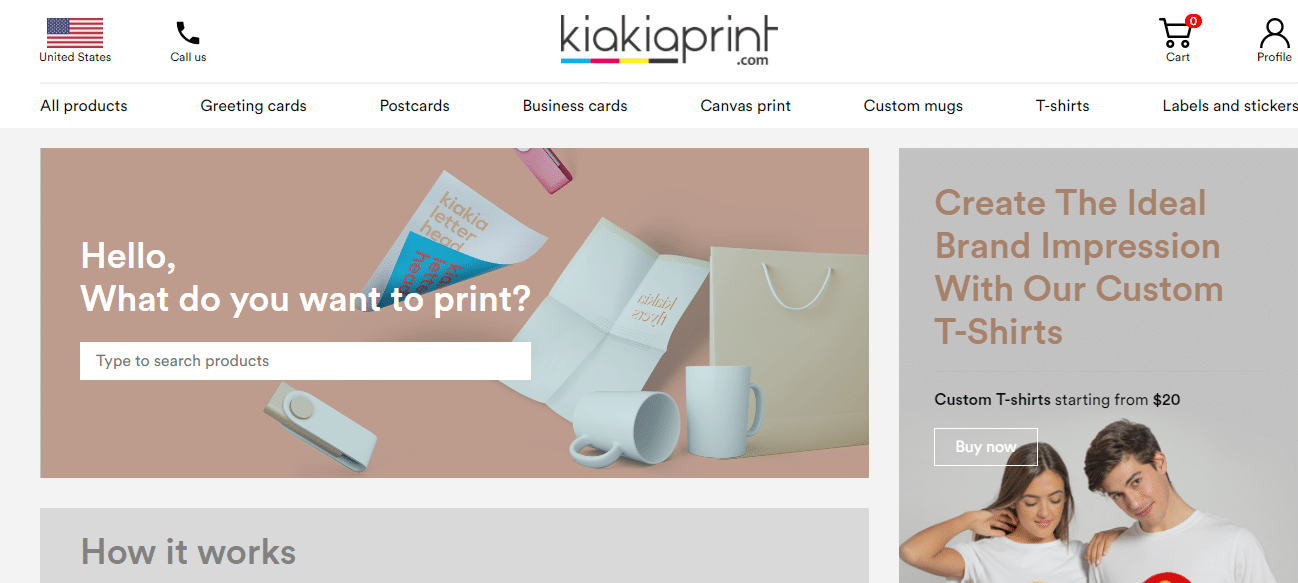
Task: Click the Call us phone icon
Action: click(188, 34)
